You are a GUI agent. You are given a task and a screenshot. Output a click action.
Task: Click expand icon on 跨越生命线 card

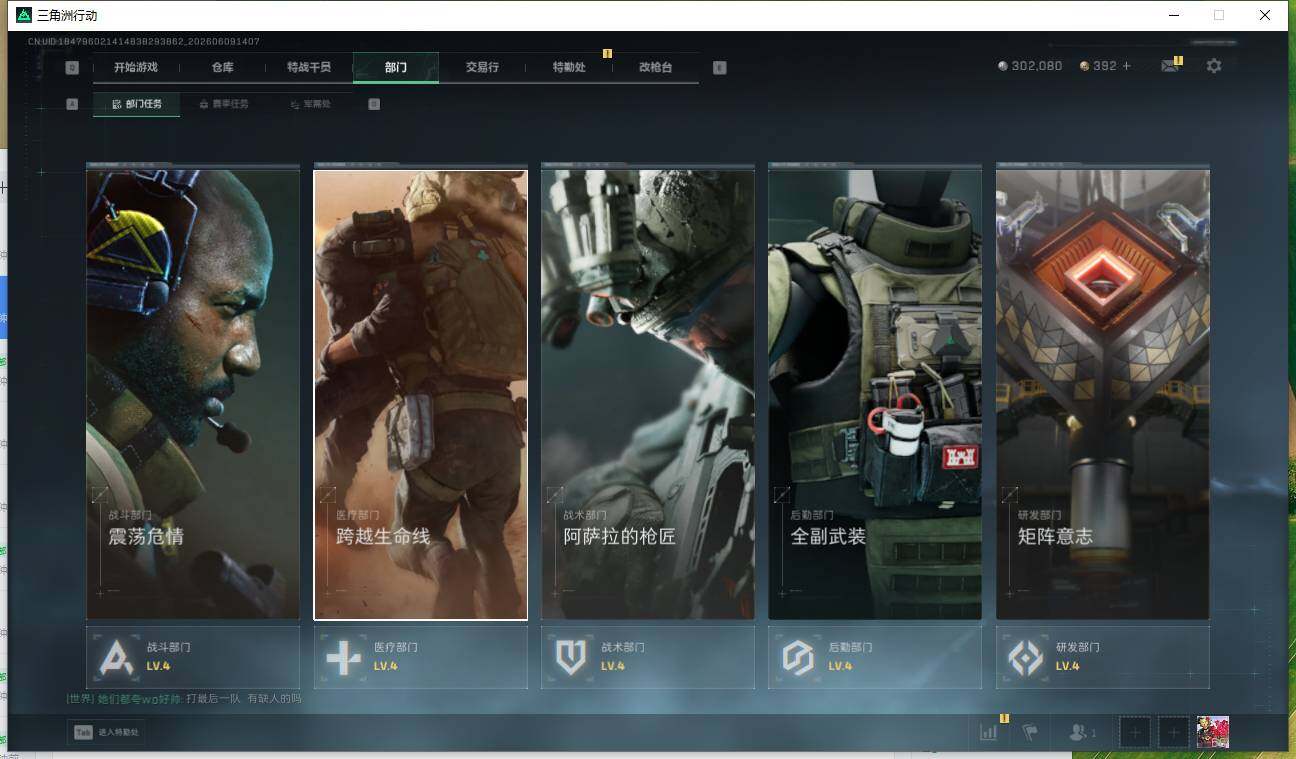coord(327,494)
